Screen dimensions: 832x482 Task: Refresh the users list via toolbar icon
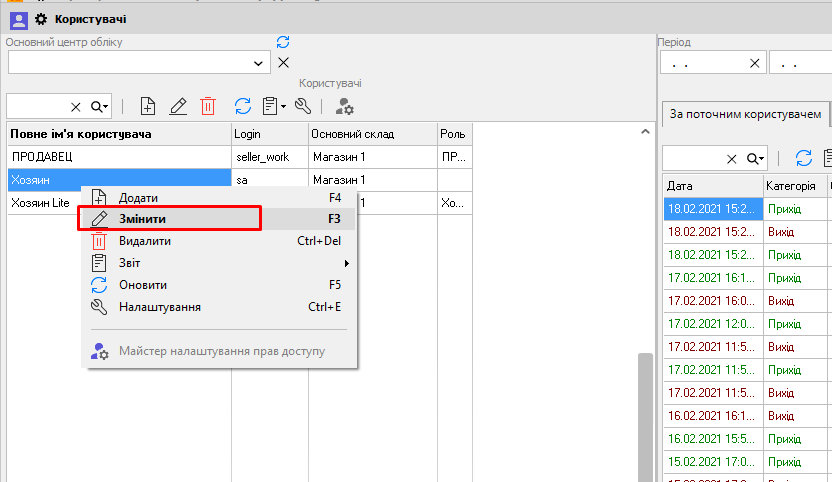pyautogui.click(x=242, y=106)
